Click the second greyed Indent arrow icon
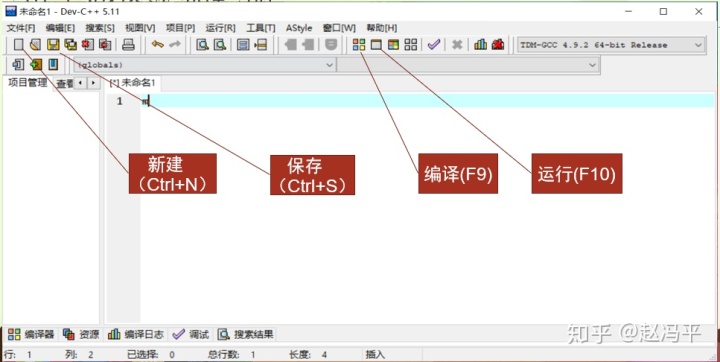 (x=308, y=45)
